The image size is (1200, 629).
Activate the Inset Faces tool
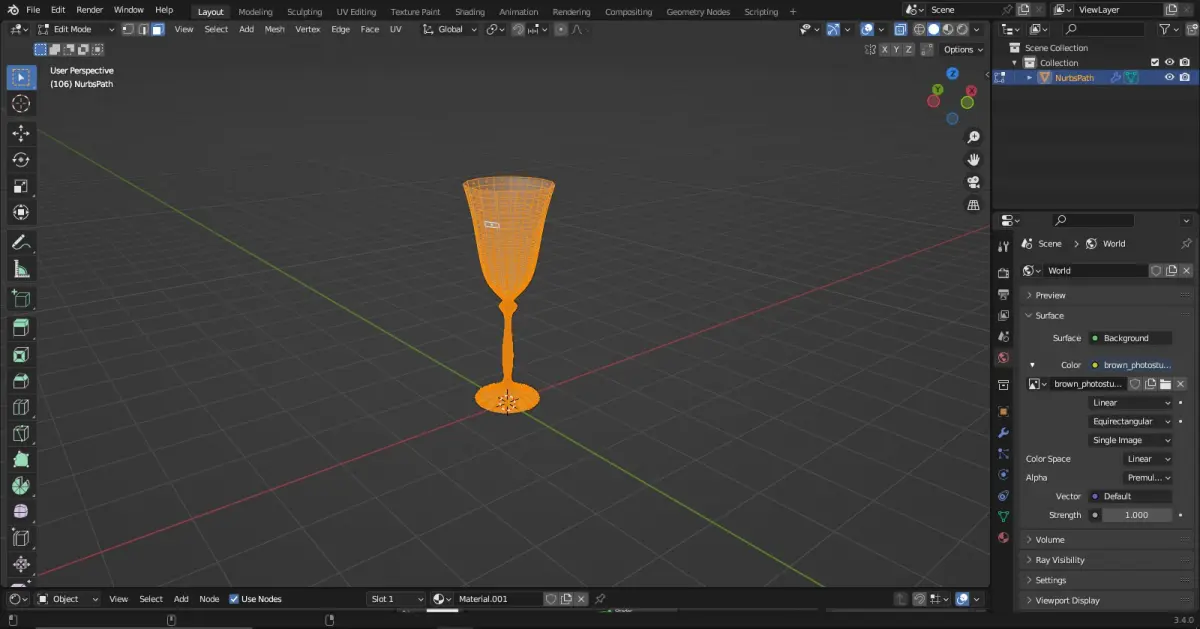(21, 354)
